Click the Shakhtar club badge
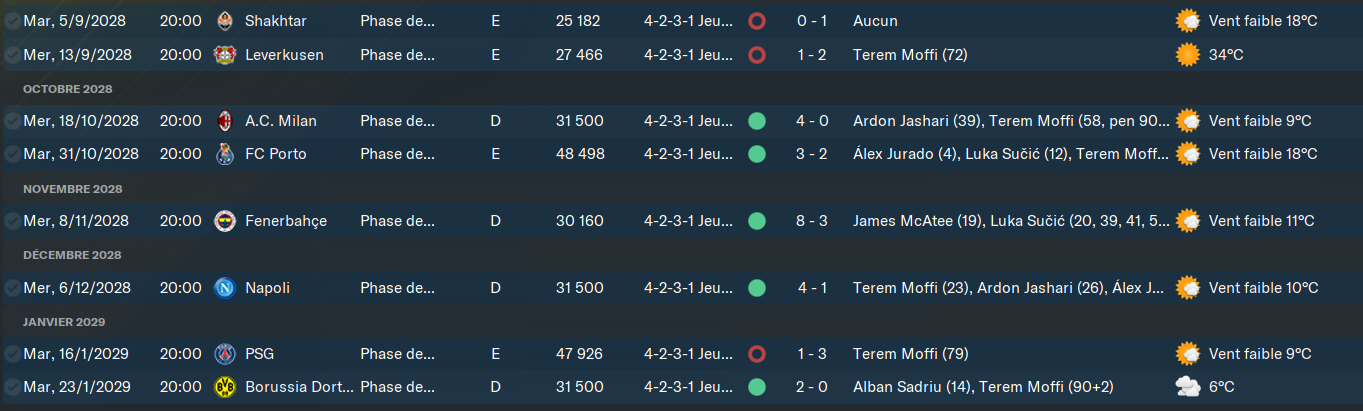The width and height of the screenshot is (1363, 411). pyautogui.click(x=224, y=21)
